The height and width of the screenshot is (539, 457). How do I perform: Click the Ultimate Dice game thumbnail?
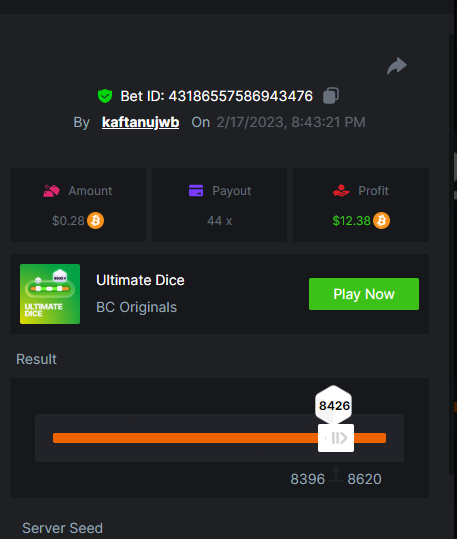(x=50, y=294)
